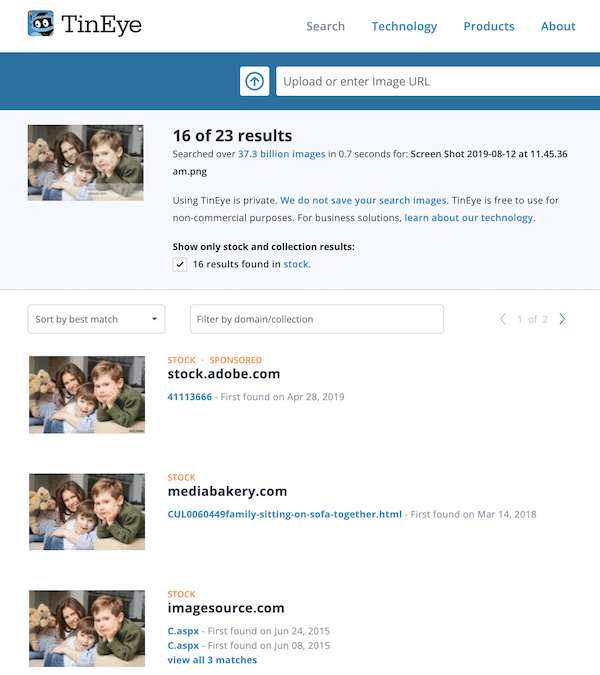Click the '16 of 23 results' heading

click(x=232, y=136)
